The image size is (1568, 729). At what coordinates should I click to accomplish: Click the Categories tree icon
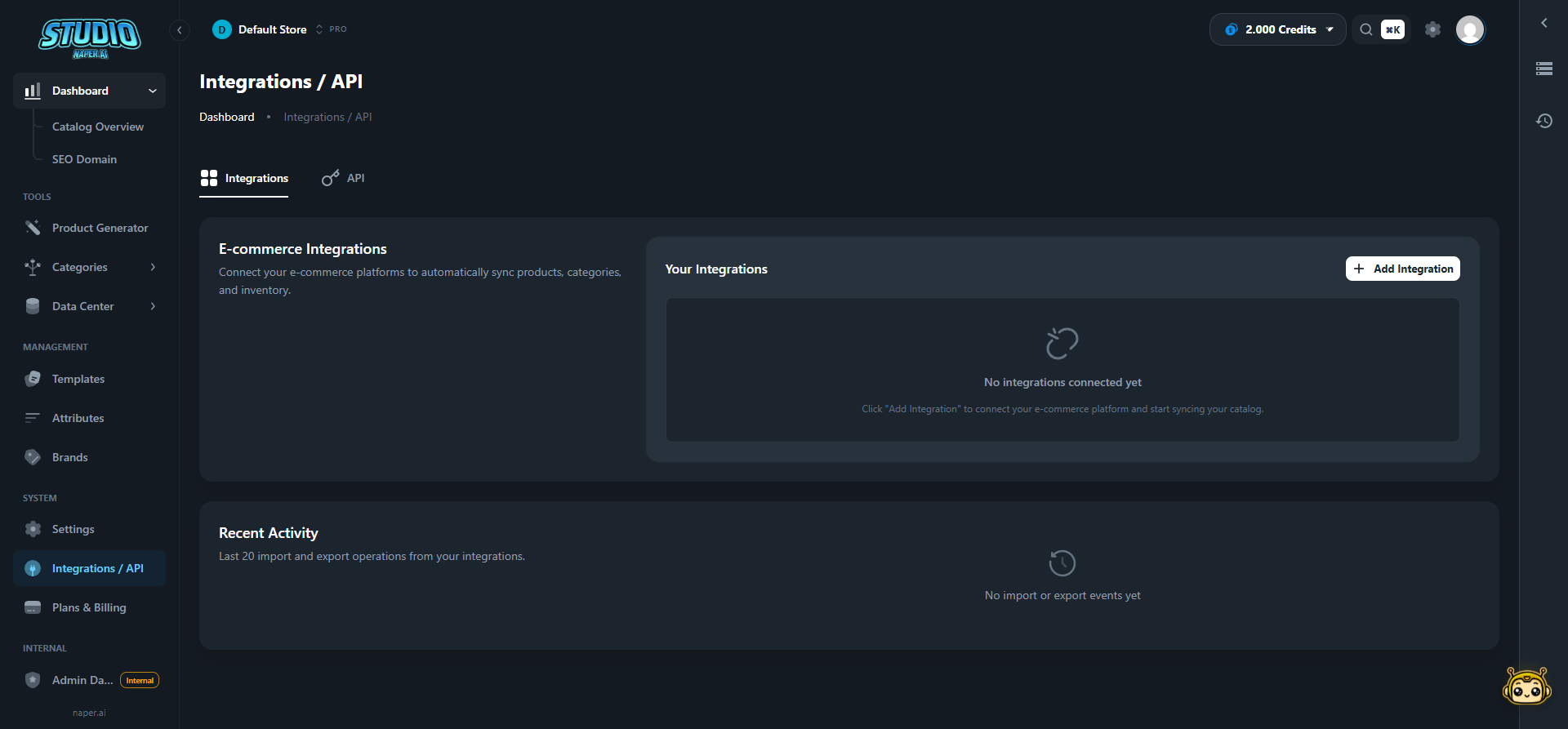coord(33,267)
